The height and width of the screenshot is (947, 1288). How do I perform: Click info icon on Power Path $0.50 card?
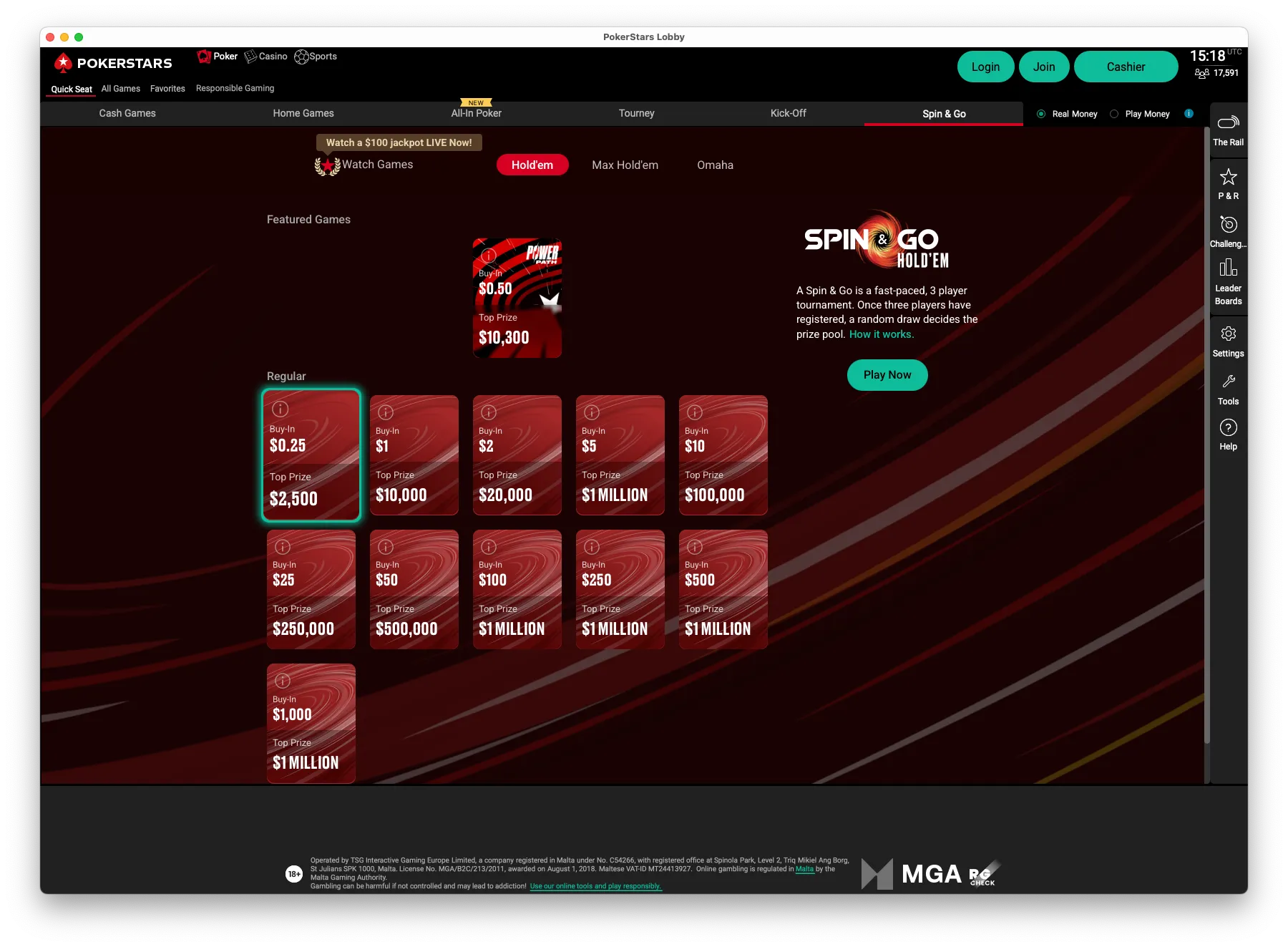click(x=489, y=256)
